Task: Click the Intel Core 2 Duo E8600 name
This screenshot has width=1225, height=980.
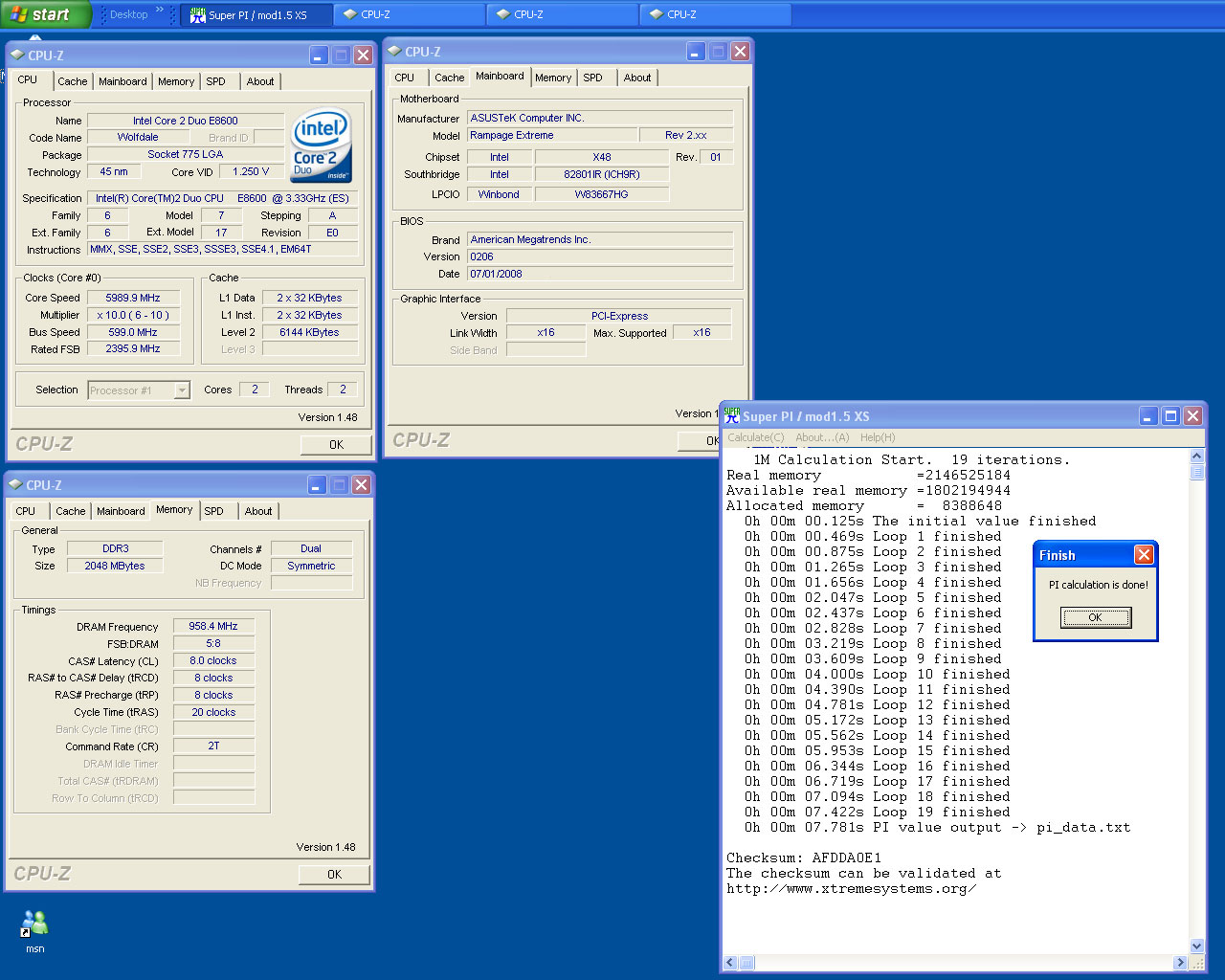Action: (186, 122)
